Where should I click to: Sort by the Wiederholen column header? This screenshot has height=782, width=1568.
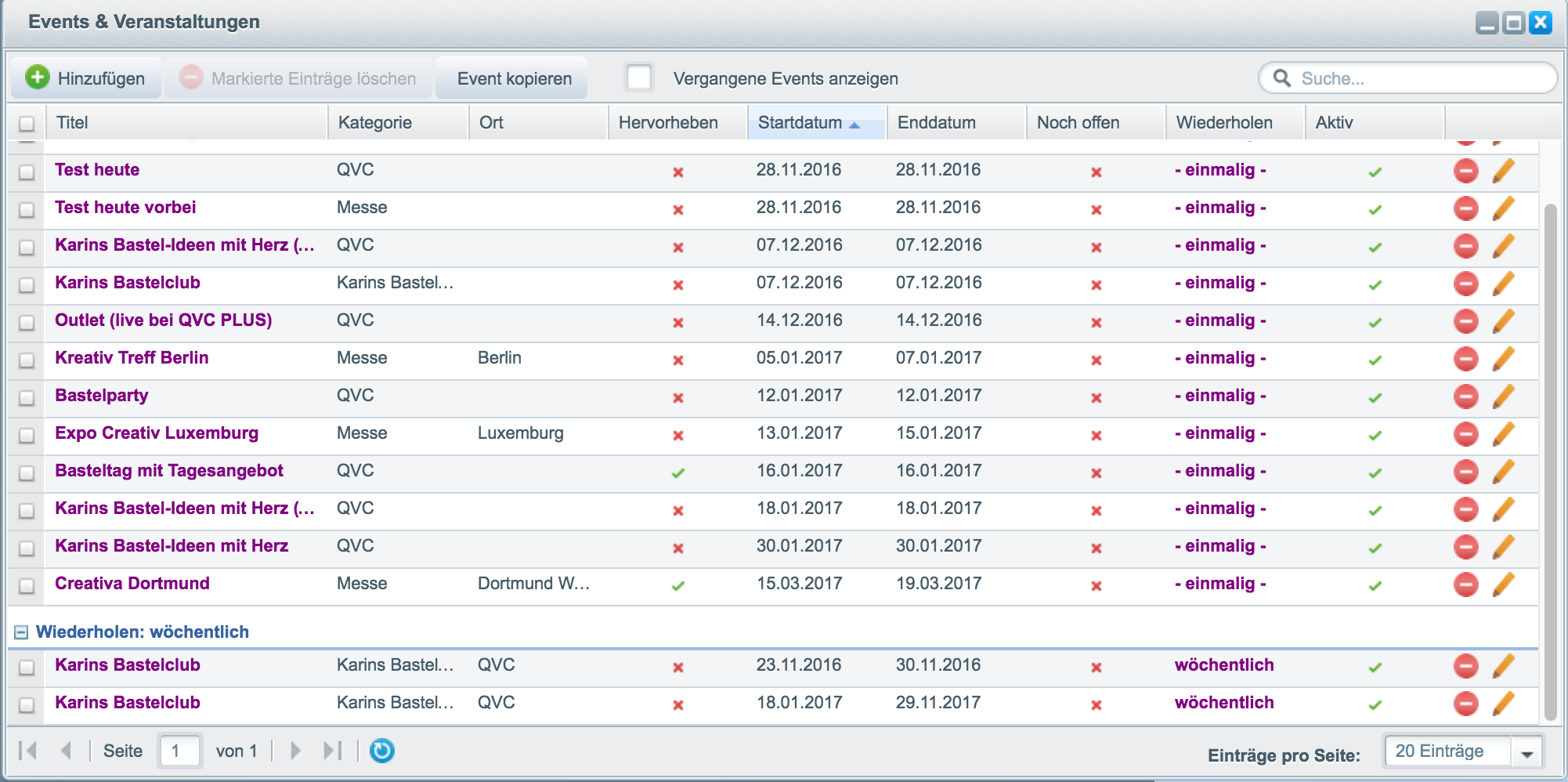1235,122
